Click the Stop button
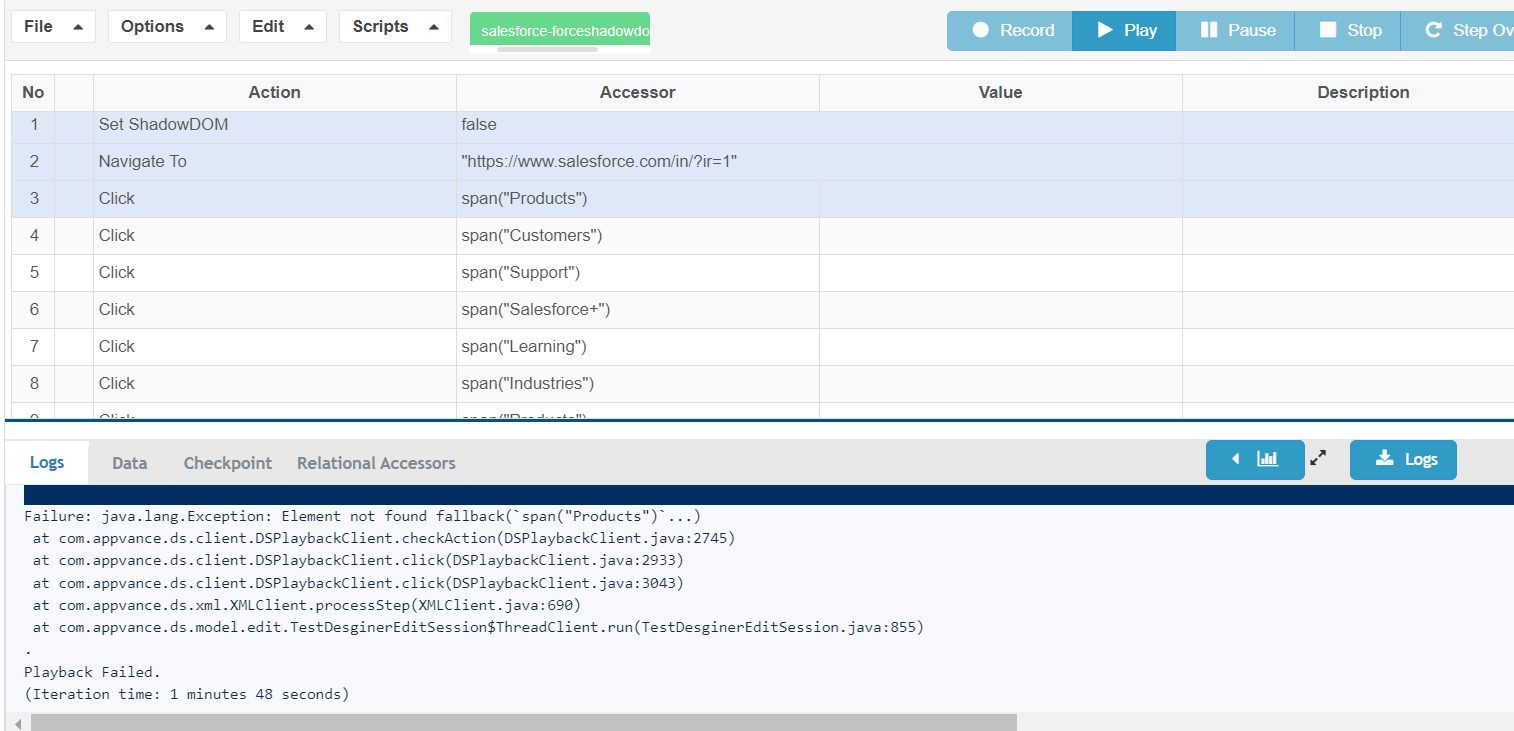This screenshot has height=731, width=1514. 1348,31
